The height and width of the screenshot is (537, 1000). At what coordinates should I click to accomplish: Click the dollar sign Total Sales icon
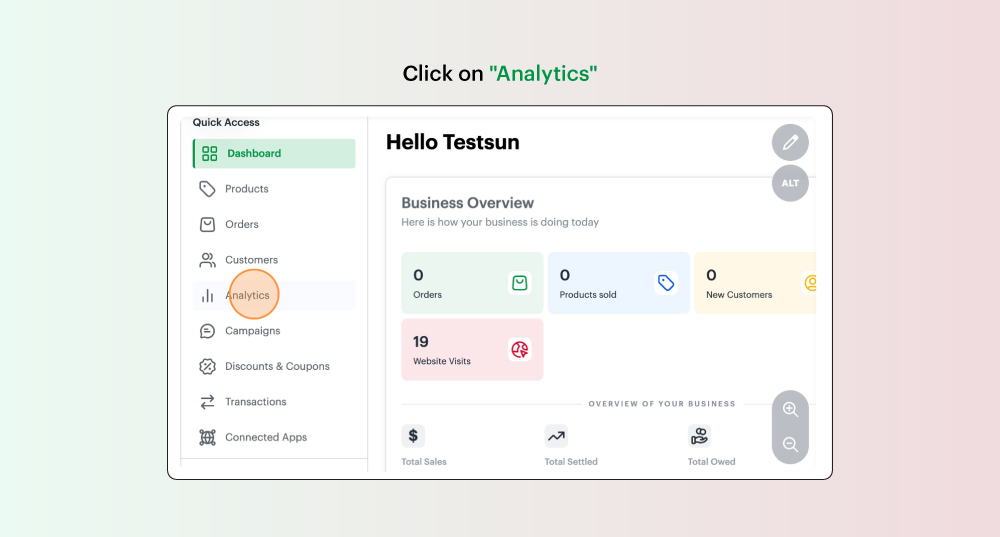tap(413, 436)
